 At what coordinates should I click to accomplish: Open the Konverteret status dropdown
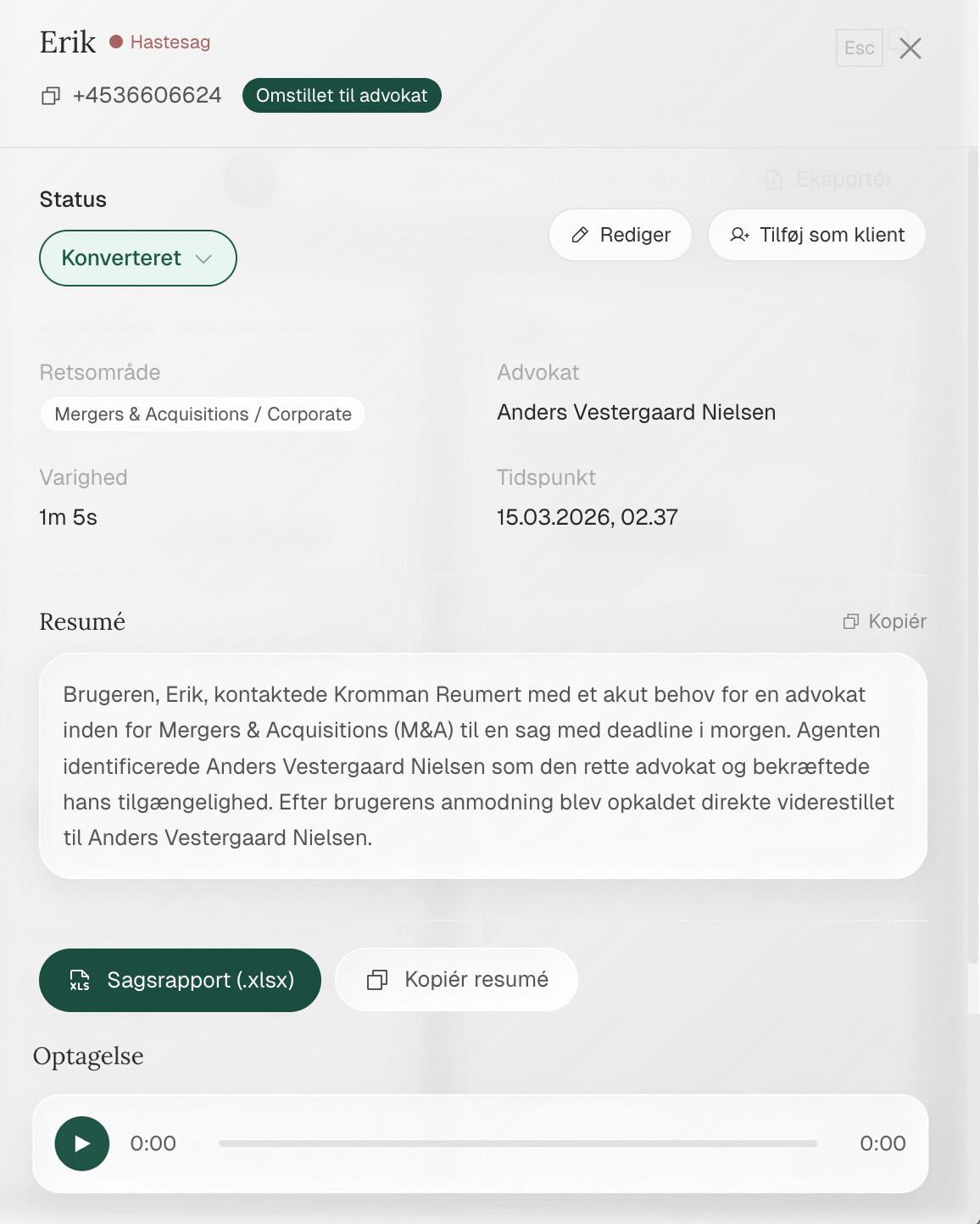pyautogui.click(x=137, y=259)
